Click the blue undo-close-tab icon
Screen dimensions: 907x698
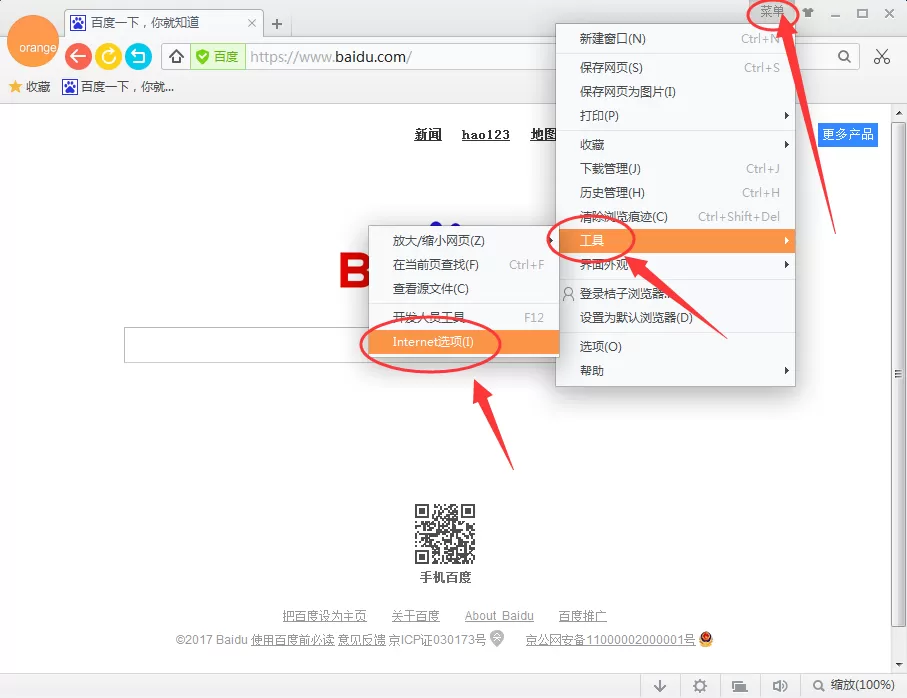point(138,57)
